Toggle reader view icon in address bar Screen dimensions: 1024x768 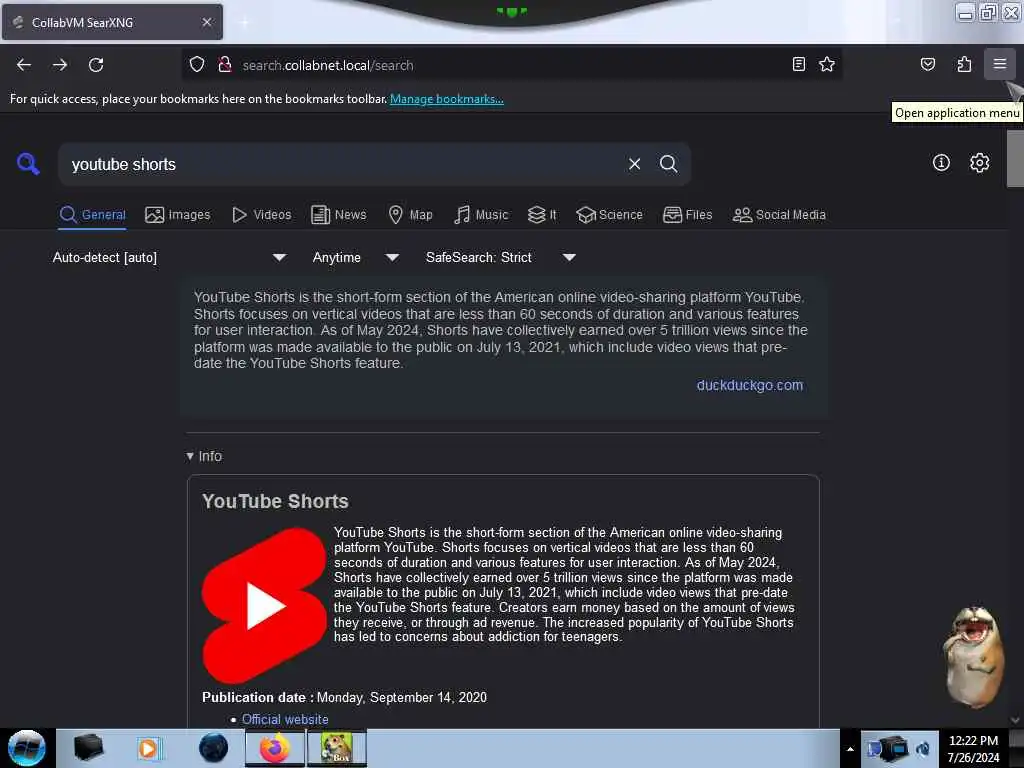[798, 64]
